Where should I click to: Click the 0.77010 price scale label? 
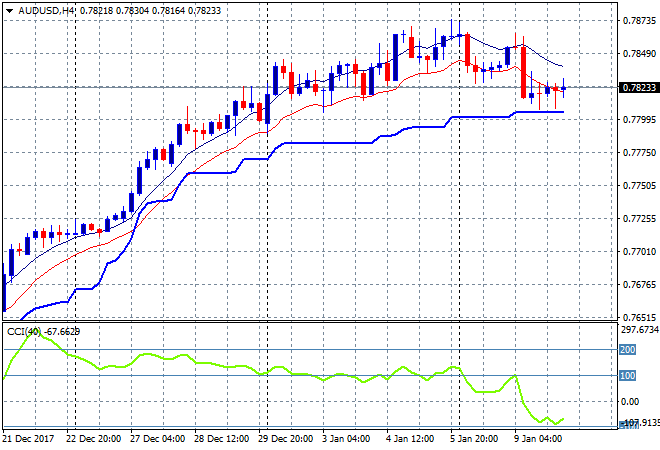pos(639,252)
